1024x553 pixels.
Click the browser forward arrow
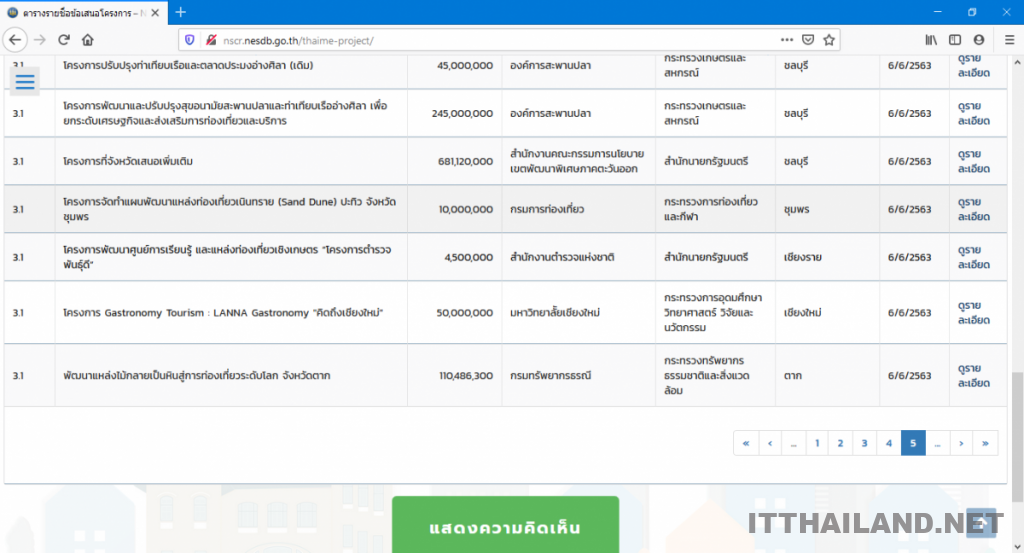point(40,40)
